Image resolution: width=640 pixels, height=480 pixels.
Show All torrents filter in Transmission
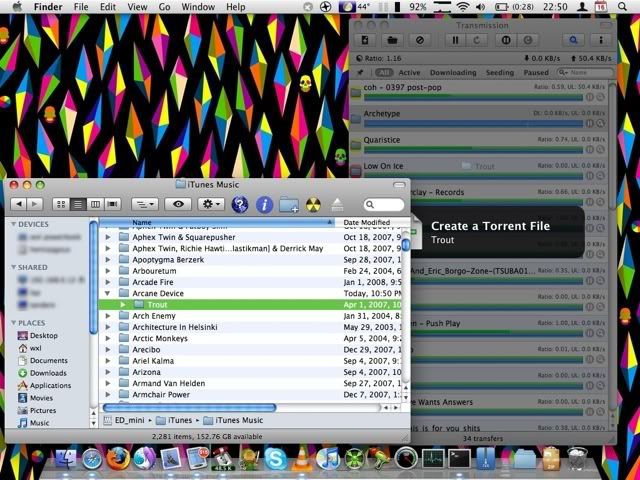[383, 73]
